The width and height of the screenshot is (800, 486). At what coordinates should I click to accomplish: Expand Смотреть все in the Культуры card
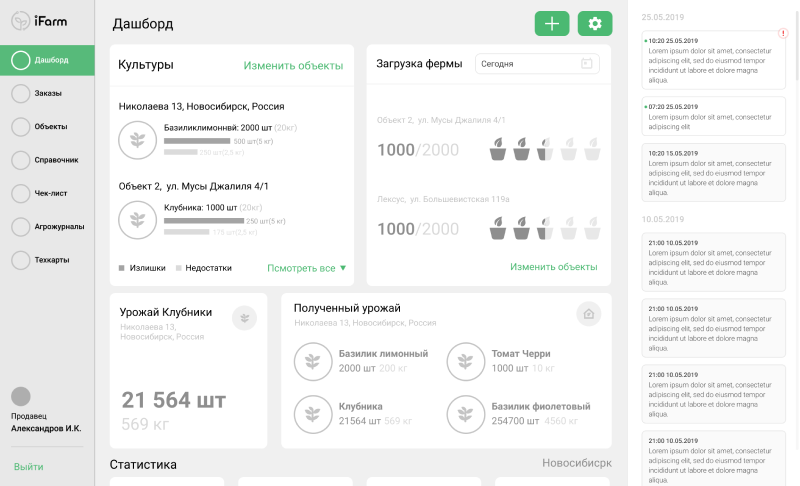tap(306, 268)
